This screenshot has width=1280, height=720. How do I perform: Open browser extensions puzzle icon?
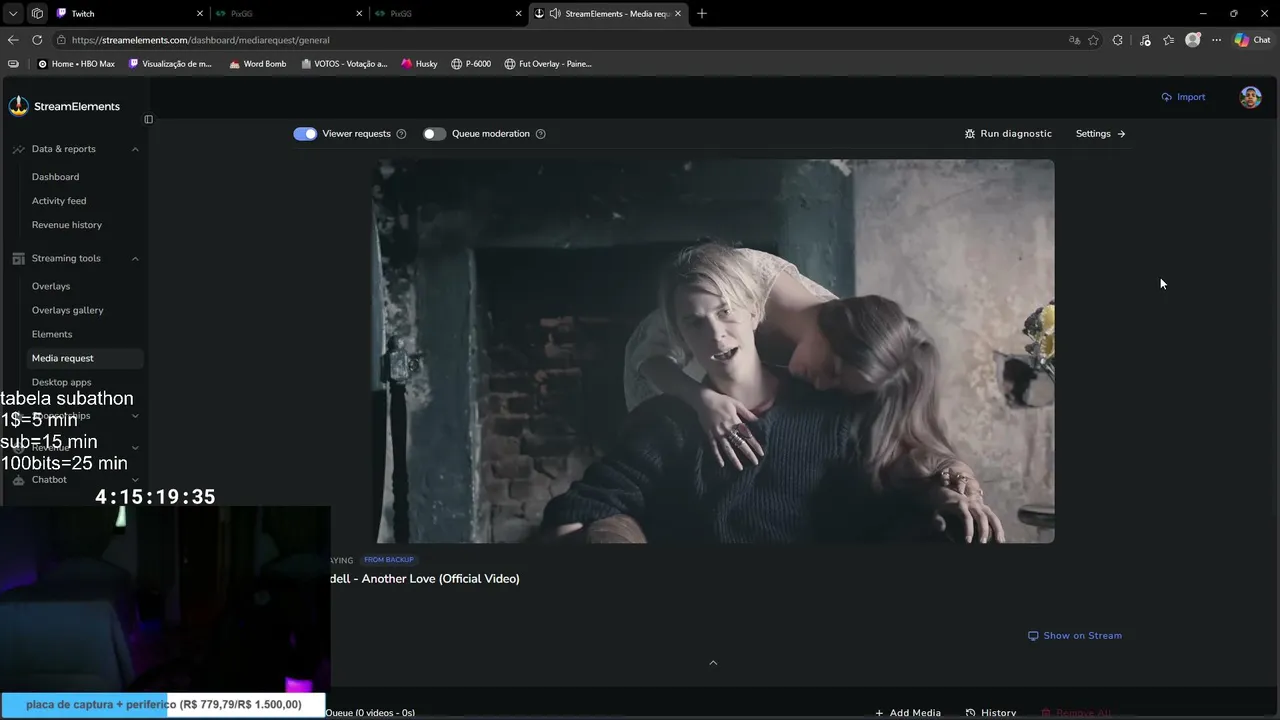pyautogui.click(x=1118, y=40)
